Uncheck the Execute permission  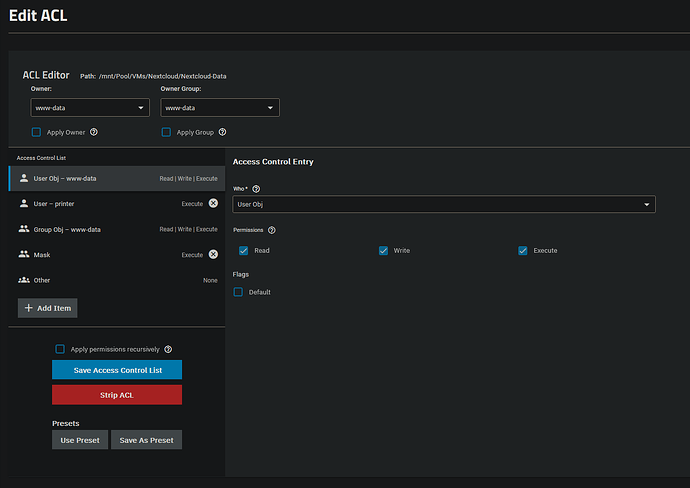[523, 250]
